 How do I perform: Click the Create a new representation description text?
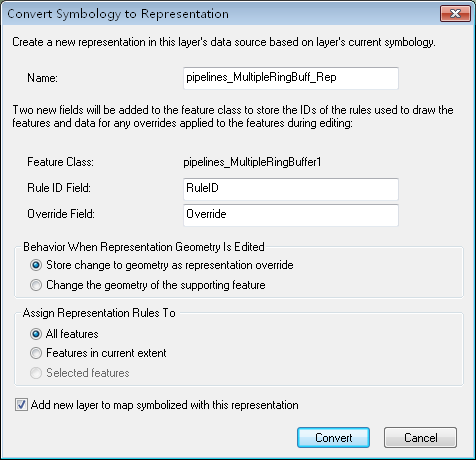(x=224, y=42)
